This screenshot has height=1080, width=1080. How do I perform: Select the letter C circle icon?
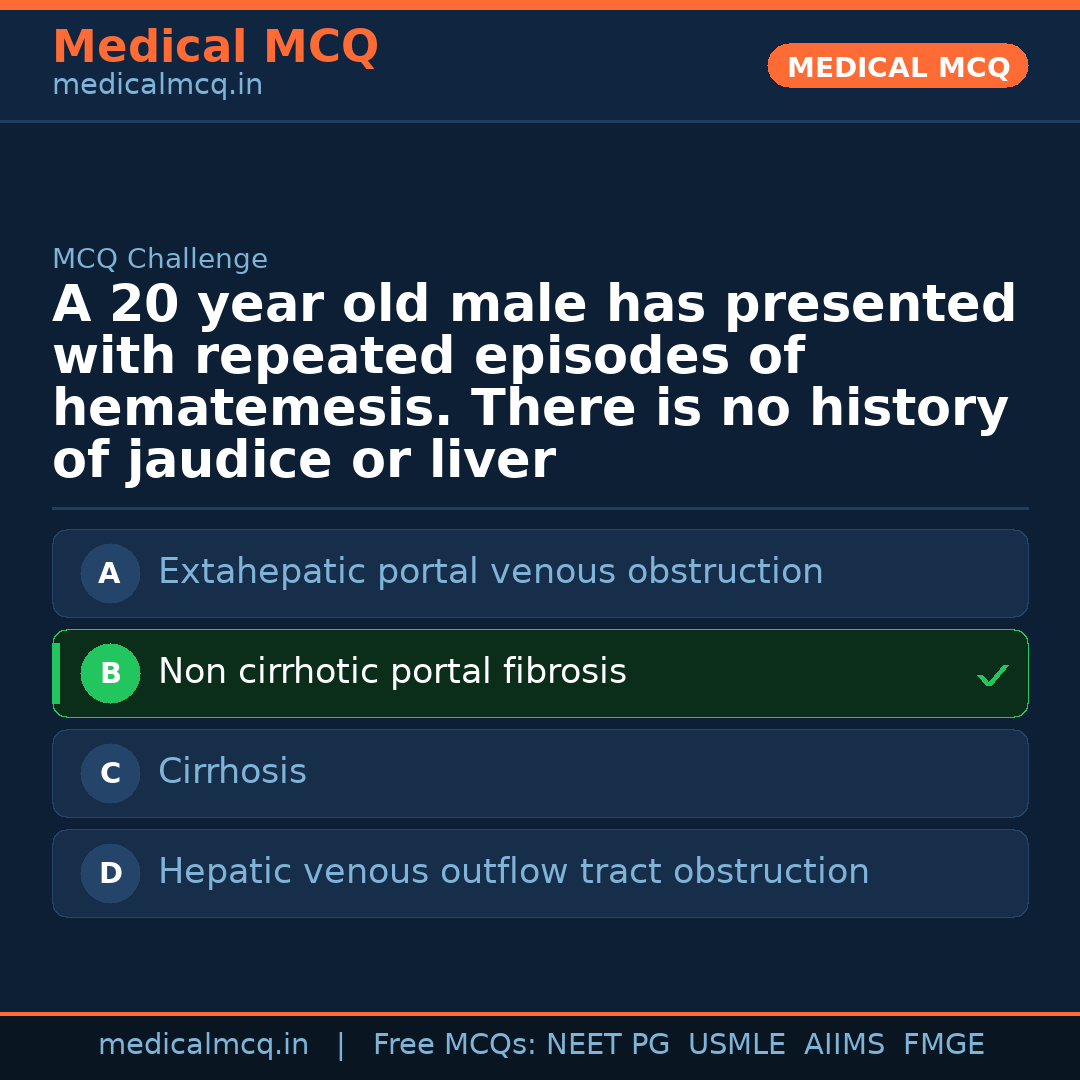click(110, 774)
